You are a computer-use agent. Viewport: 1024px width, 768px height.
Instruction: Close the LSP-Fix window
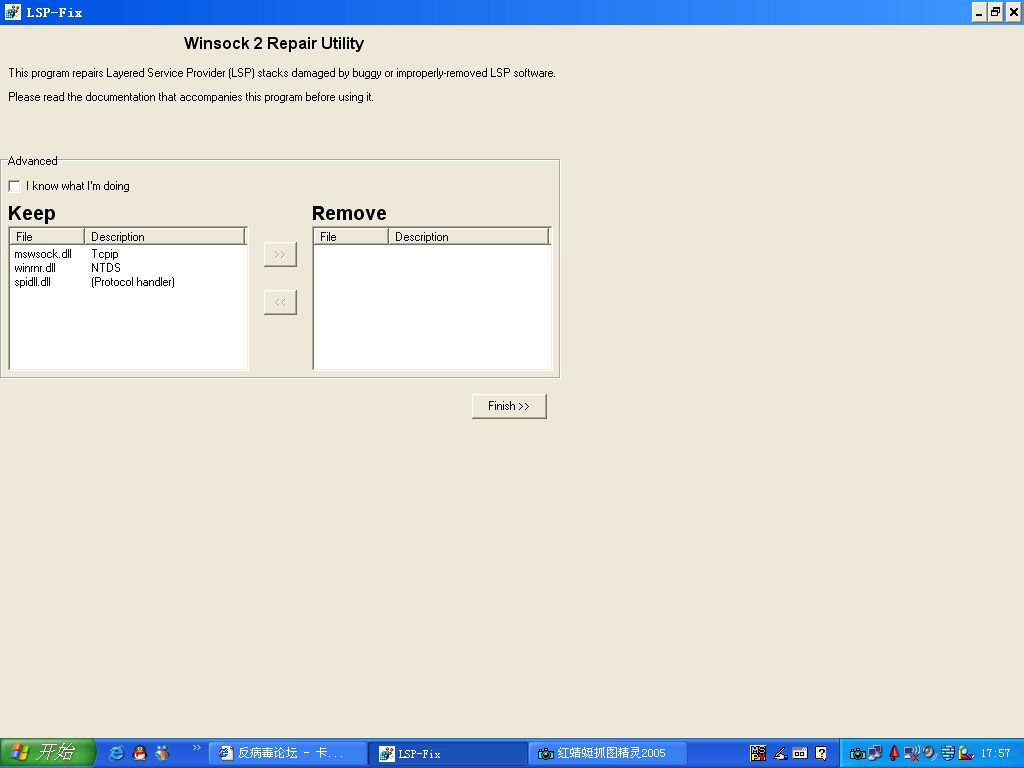click(1013, 12)
